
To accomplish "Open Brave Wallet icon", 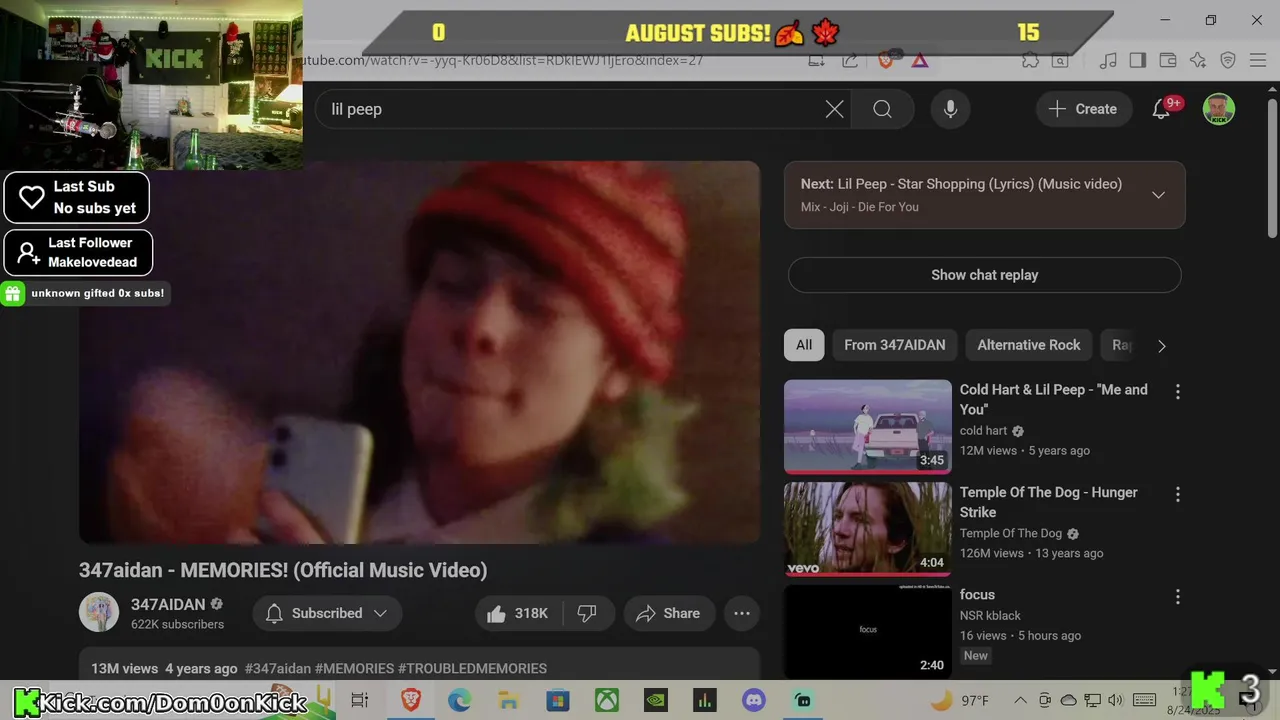I will pos(1167,60).
